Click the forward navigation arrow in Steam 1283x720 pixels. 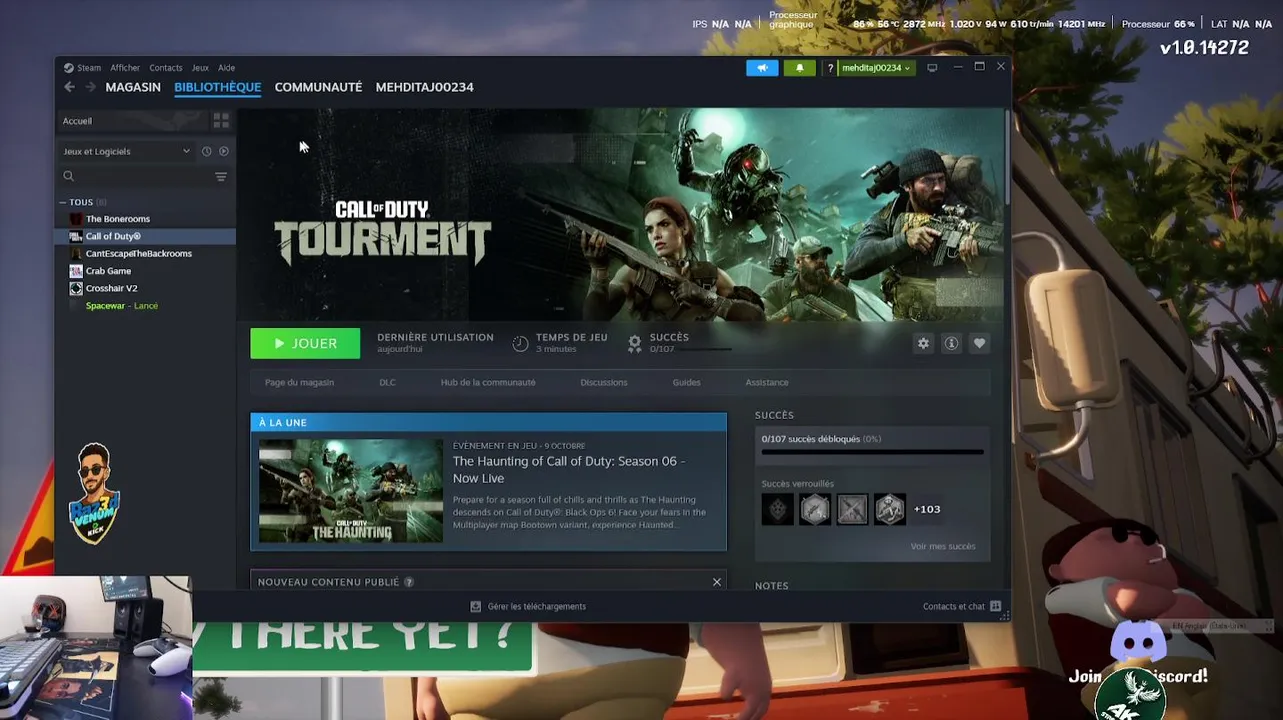pyautogui.click(x=90, y=87)
